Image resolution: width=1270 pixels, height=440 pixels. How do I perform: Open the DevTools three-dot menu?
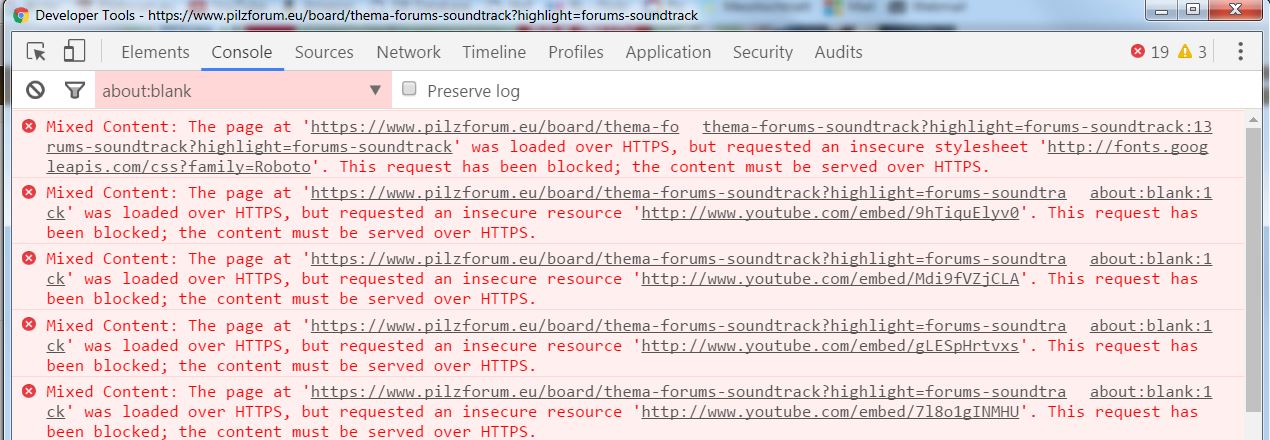pos(1240,52)
